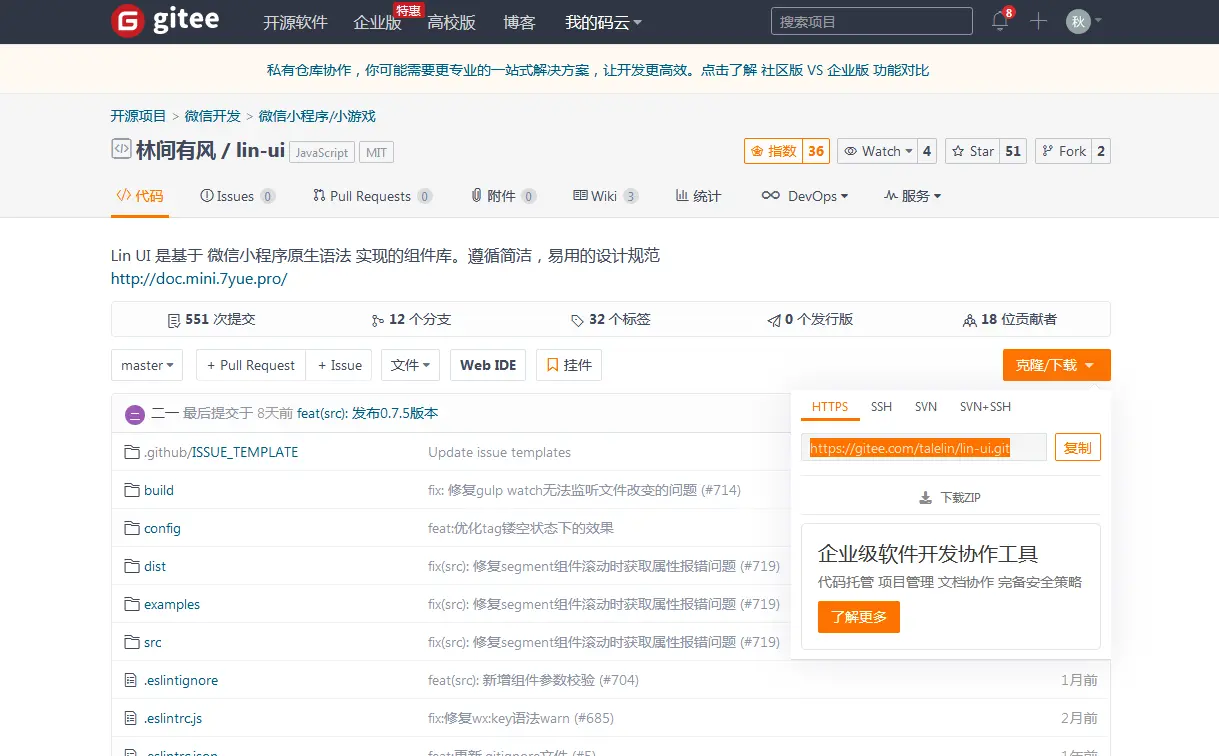
Task: Click the 微信开发 breadcrumb link
Action: (x=213, y=116)
